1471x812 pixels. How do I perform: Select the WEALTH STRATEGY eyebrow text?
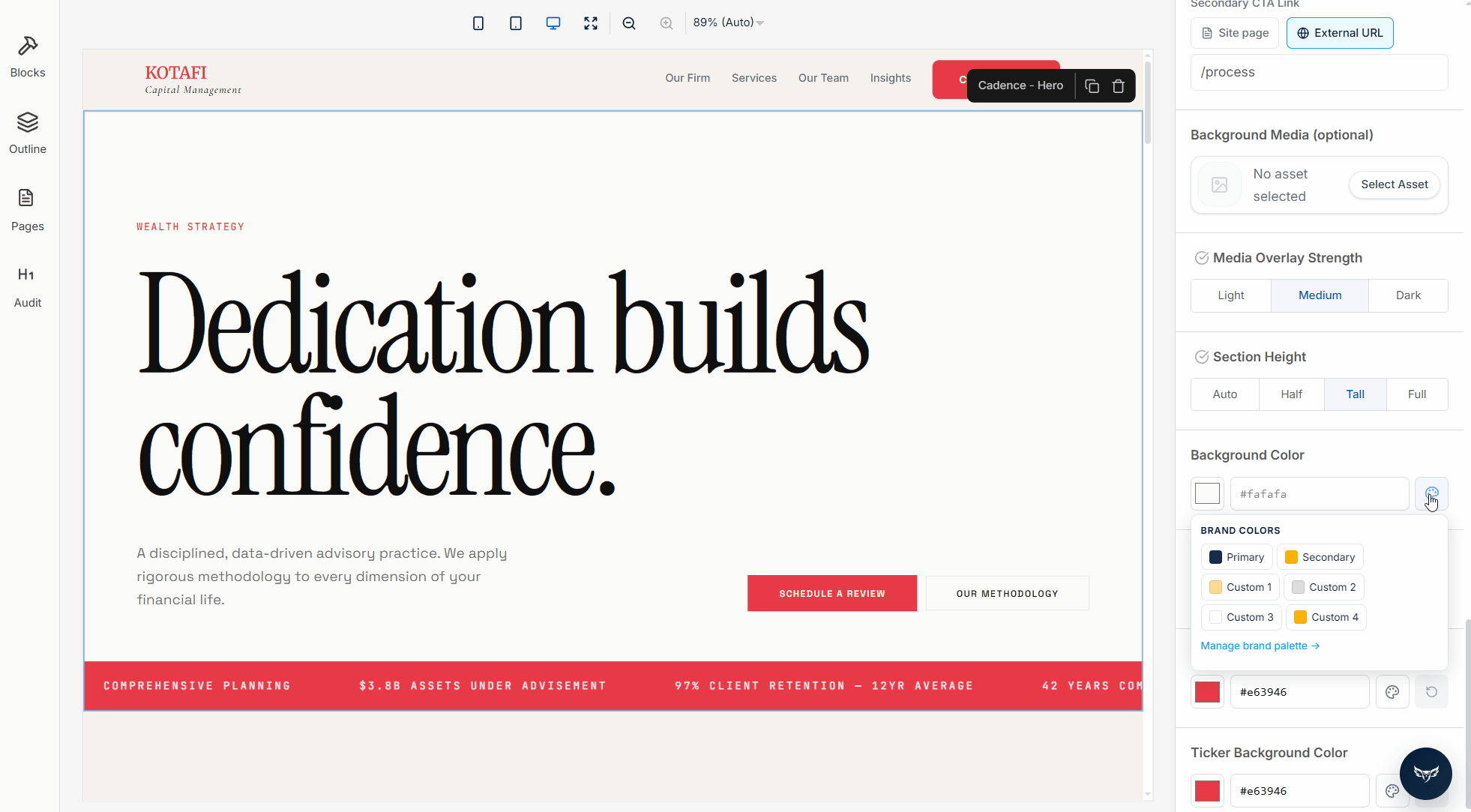(x=190, y=226)
